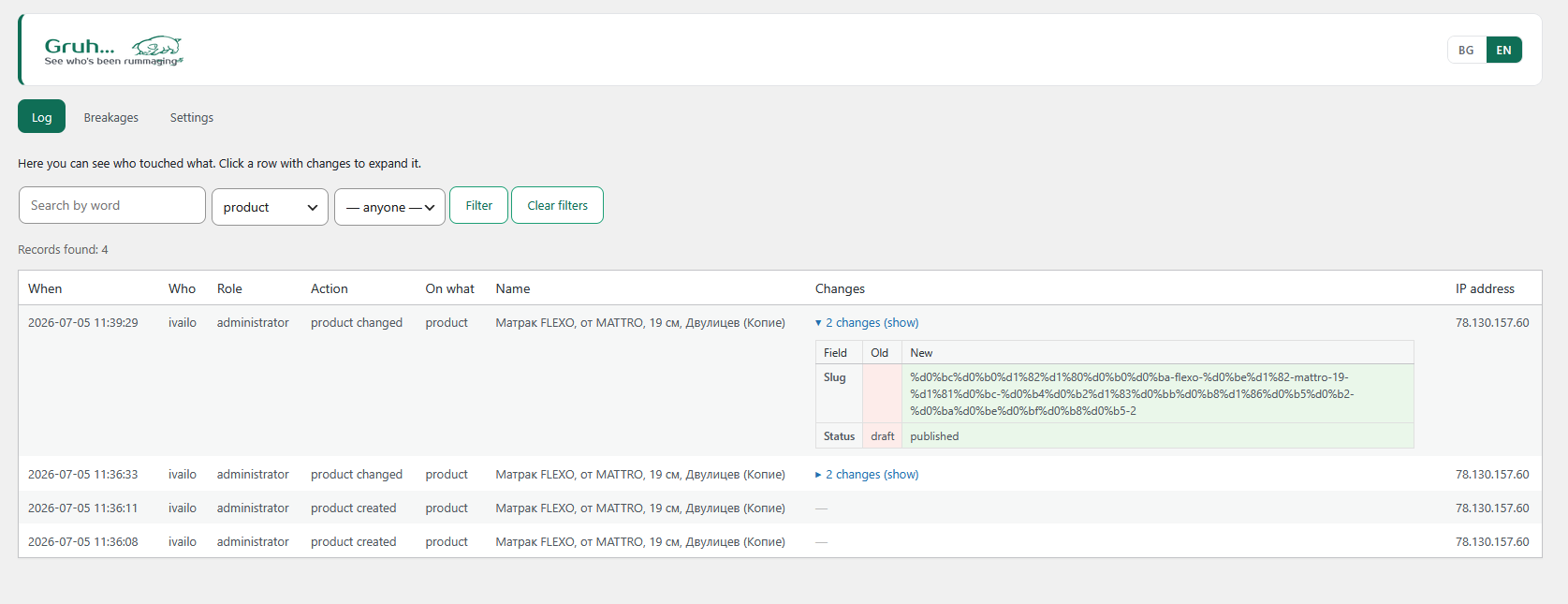Switch language to BG
This screenshot has height=604, width=1568.
[1466, 51]
